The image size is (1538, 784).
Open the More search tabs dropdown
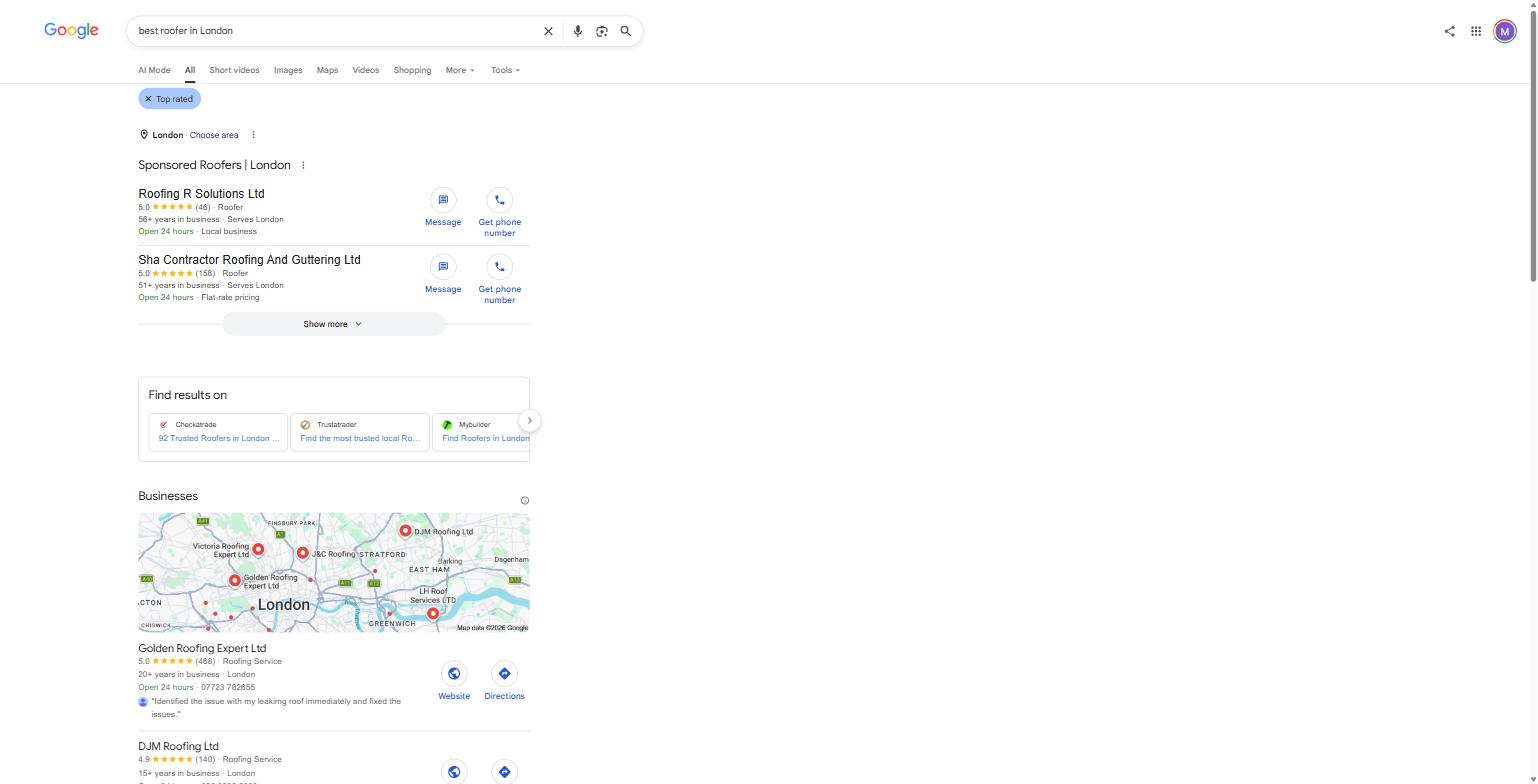click(x=460, y=70)
